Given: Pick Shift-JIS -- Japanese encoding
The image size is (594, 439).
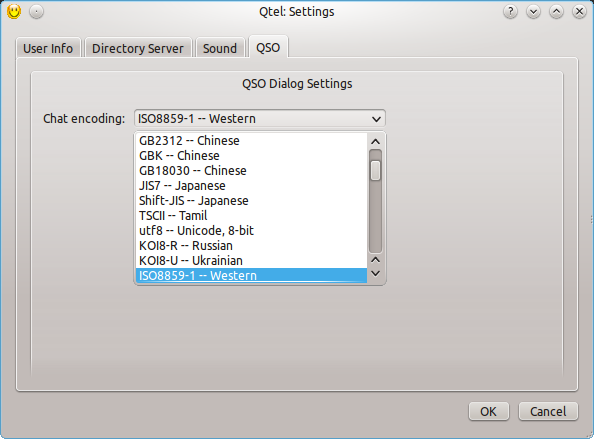Looking at the screenshot, I should pos(251,200).
